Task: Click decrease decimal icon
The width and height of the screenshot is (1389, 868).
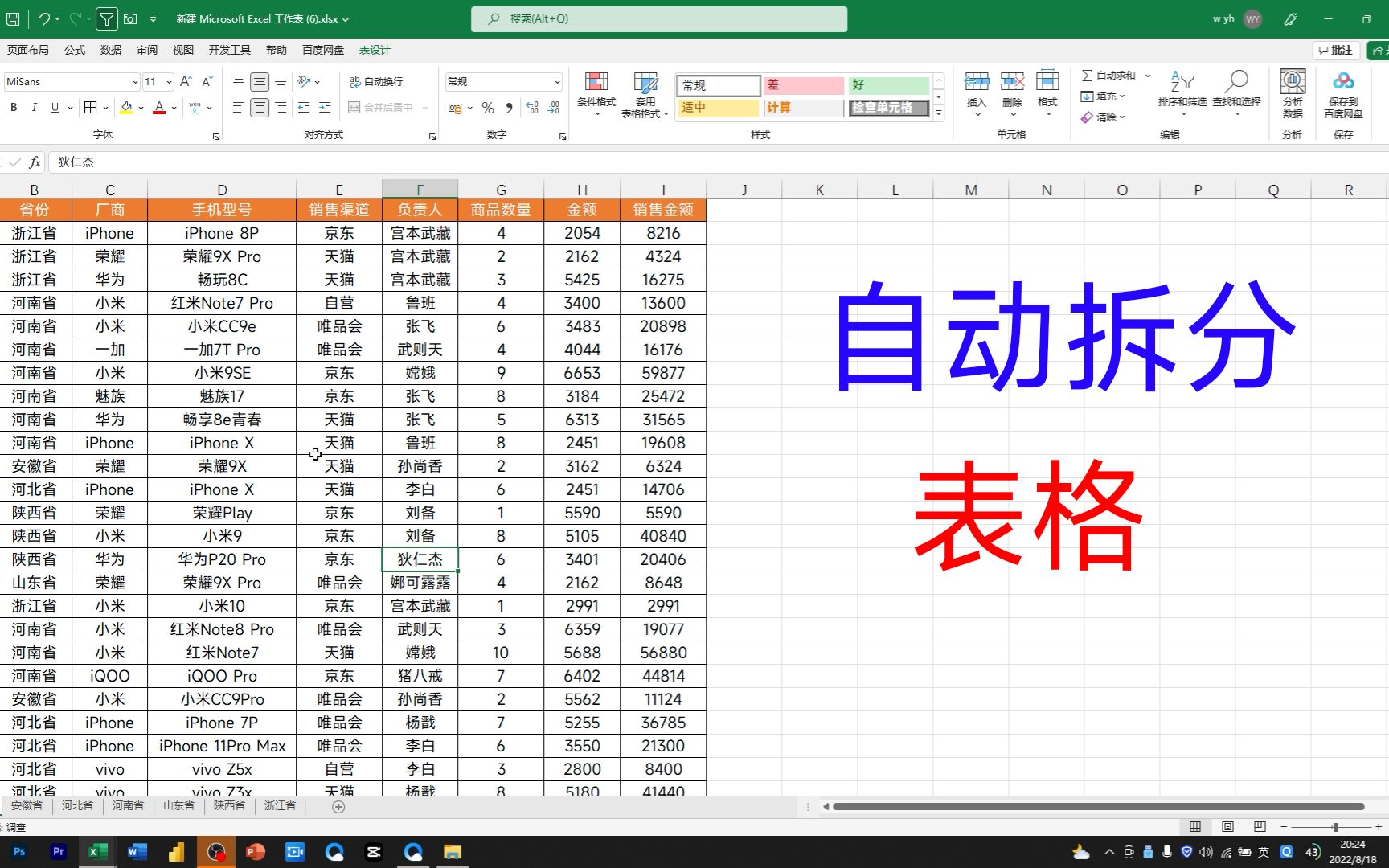Action: click(553, 108)
